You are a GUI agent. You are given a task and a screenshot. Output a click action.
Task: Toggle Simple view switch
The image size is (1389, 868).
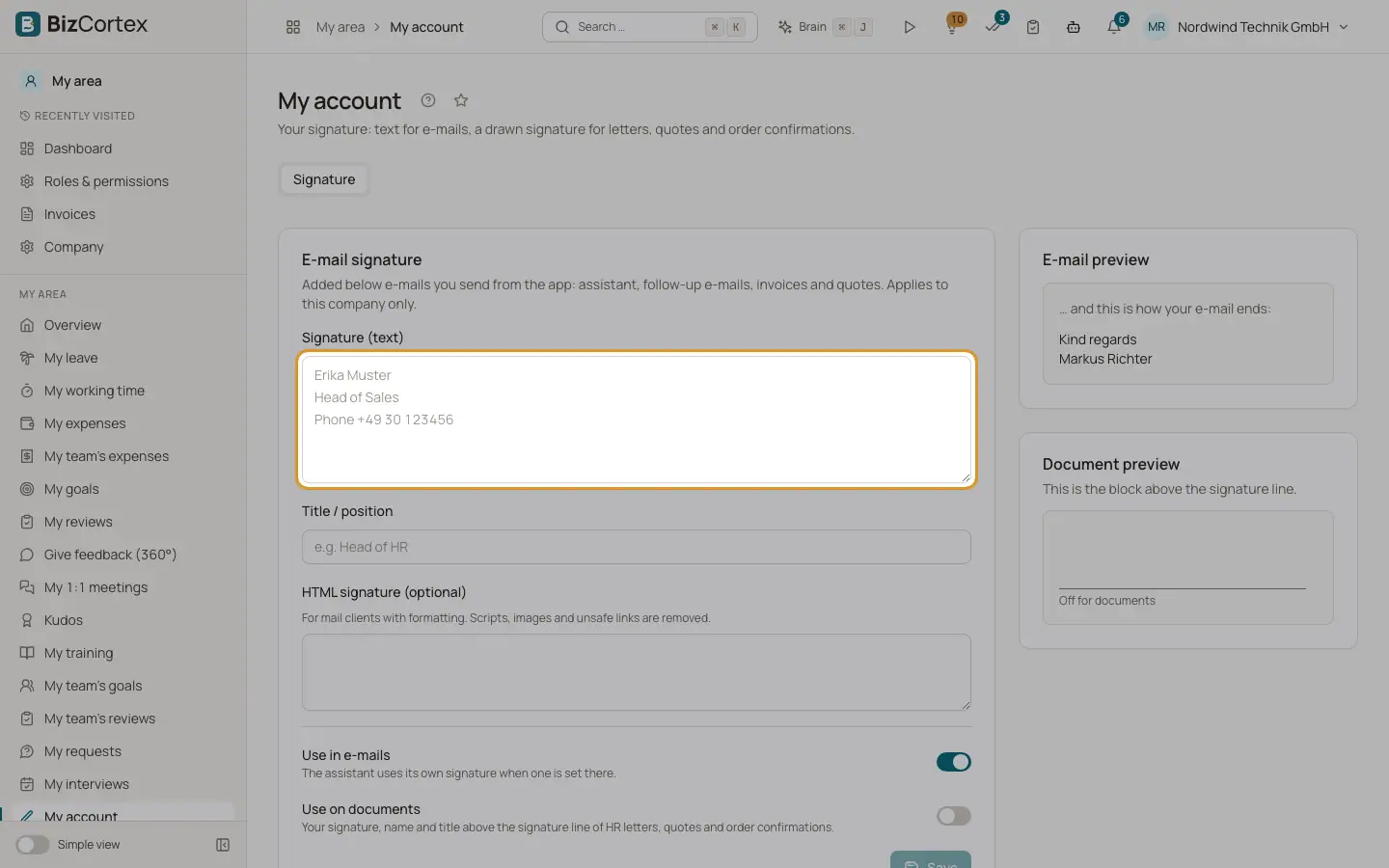(x=32, y=845)
